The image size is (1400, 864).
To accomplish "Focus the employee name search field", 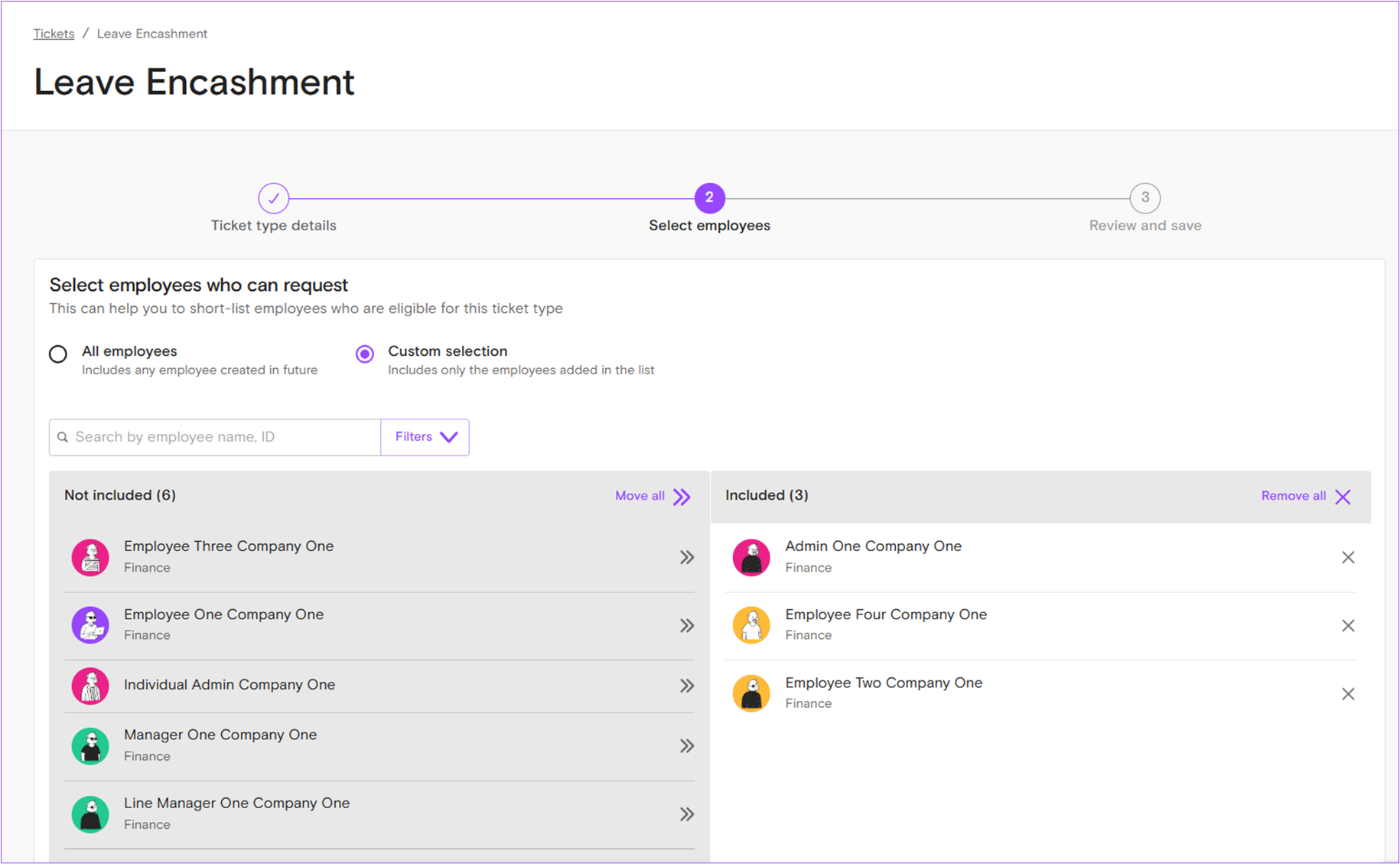I will [215, 437].
